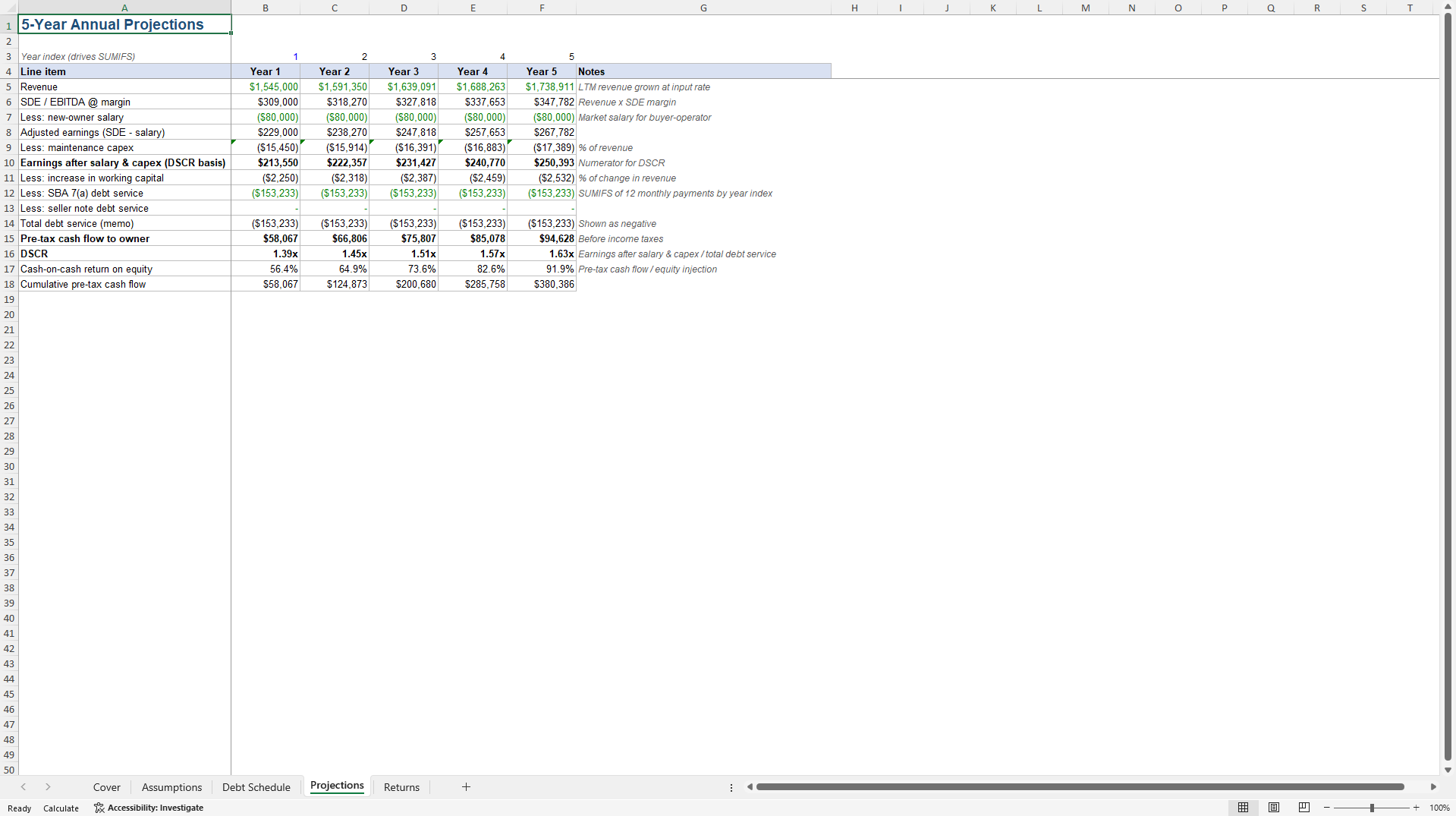The image size is (1456, 816).
Task: Select row 10 header
Action: [x=9, y=162]
